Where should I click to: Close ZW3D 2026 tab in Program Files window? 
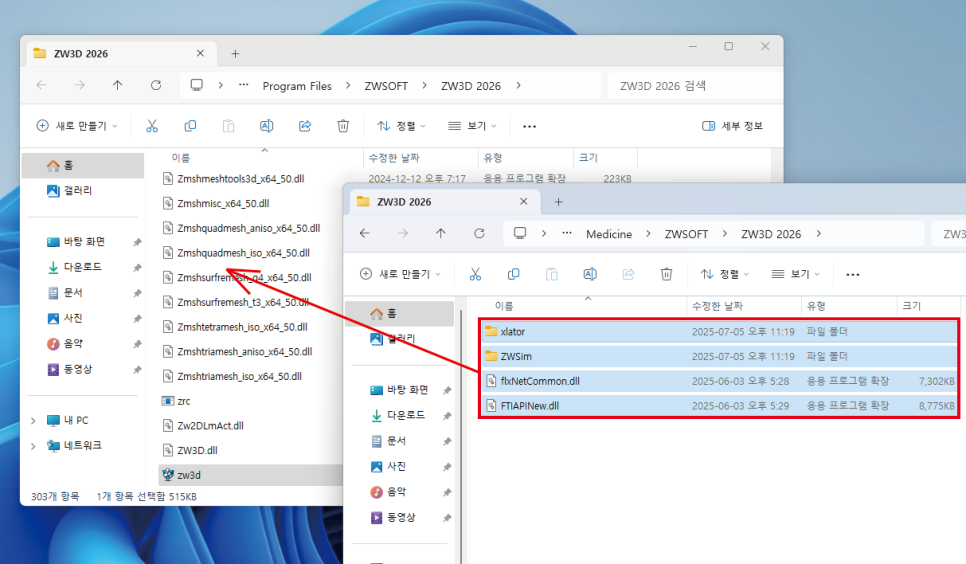(x=200, y=54)
